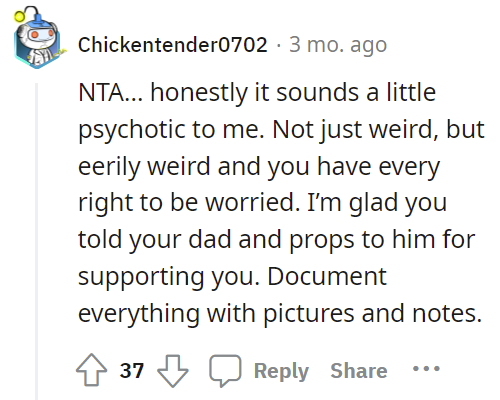The height and width of the screenshot is (400, 500).
Task: Open the three-dot more options menu
Action: coord(426,369)
